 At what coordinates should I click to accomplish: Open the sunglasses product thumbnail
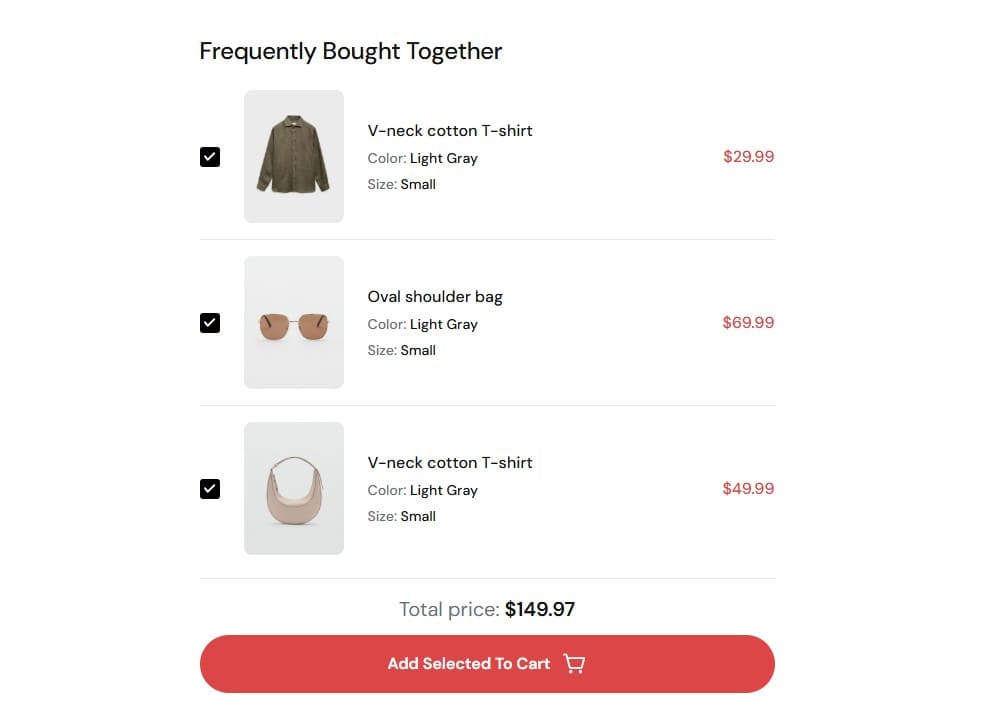tap(294, 322)
